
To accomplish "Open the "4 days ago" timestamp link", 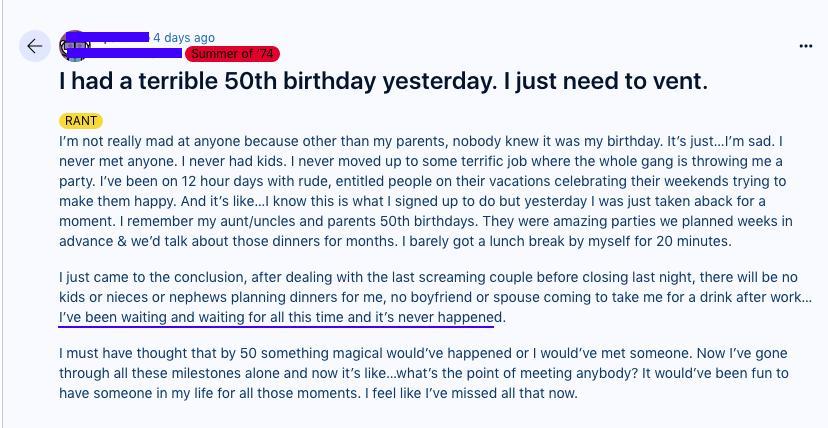I will point(184,37).
